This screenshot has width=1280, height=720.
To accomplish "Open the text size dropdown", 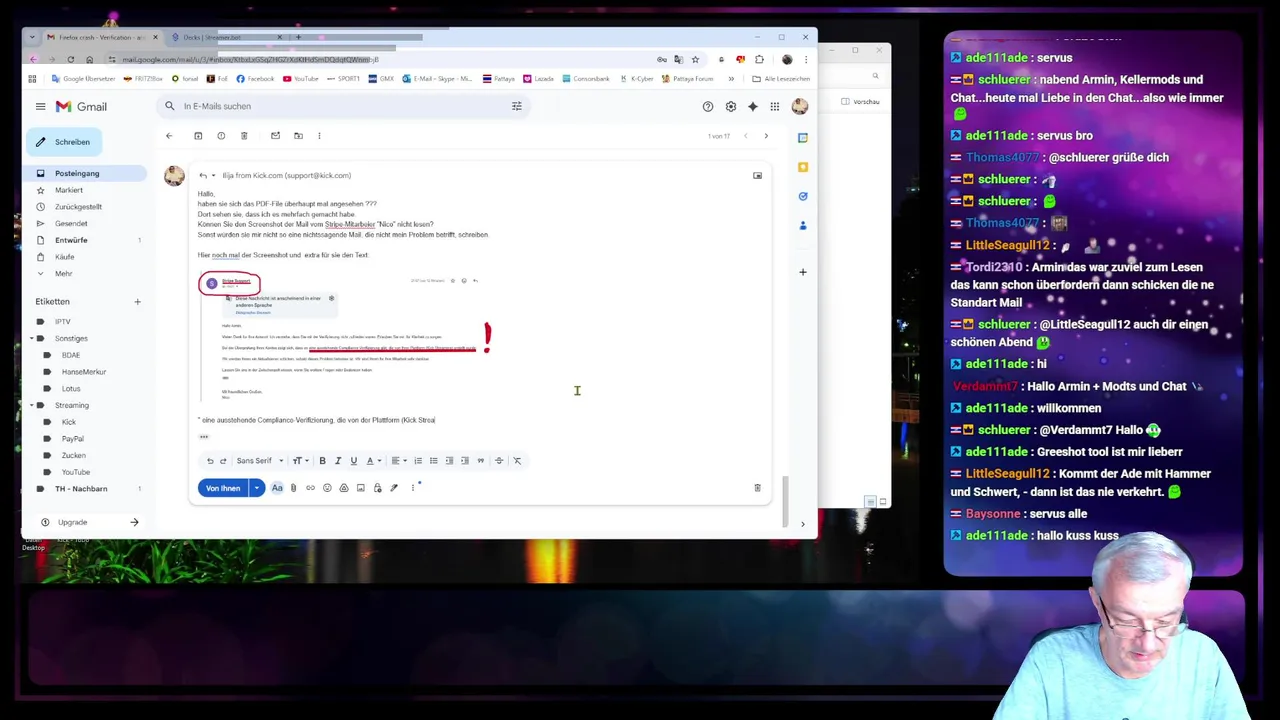I will point(299,461).
